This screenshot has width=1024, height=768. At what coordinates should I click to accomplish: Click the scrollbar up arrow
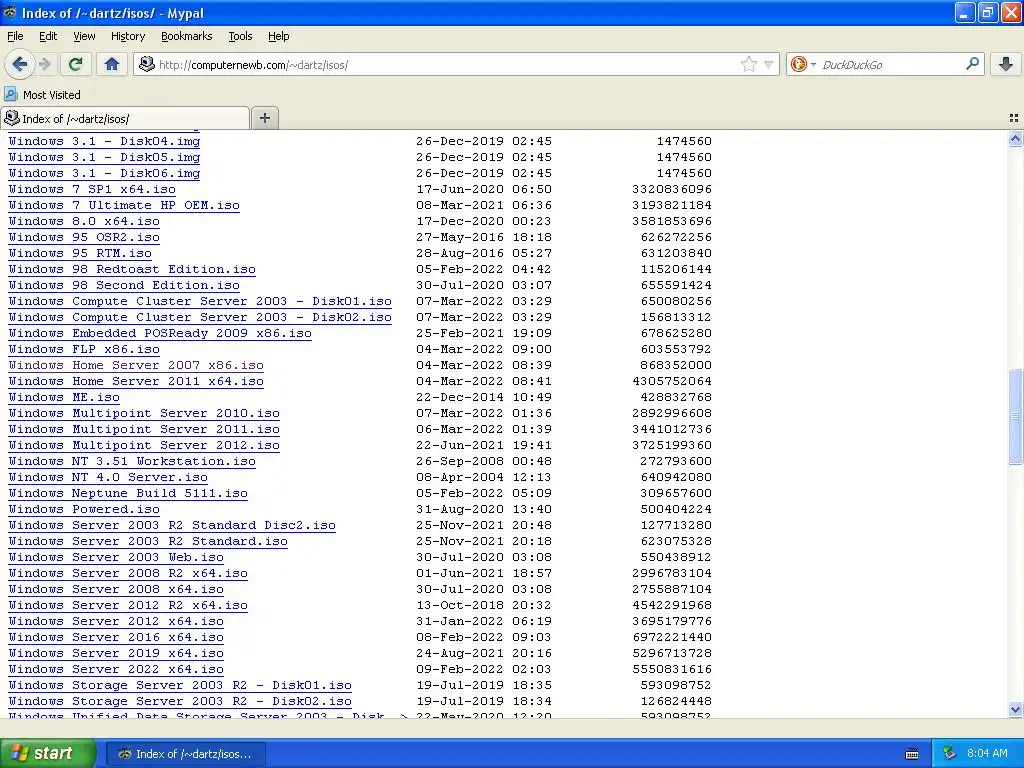1015,138
